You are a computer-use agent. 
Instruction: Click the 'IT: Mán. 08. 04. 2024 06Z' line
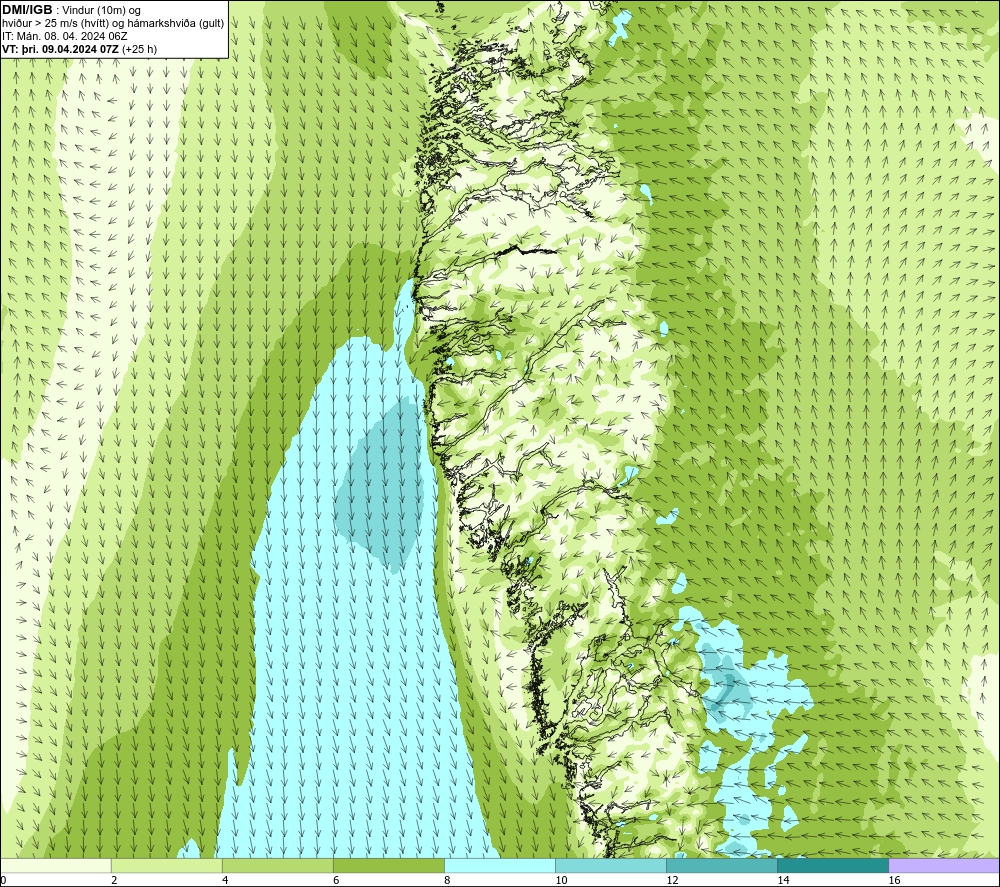pos(64,36)
